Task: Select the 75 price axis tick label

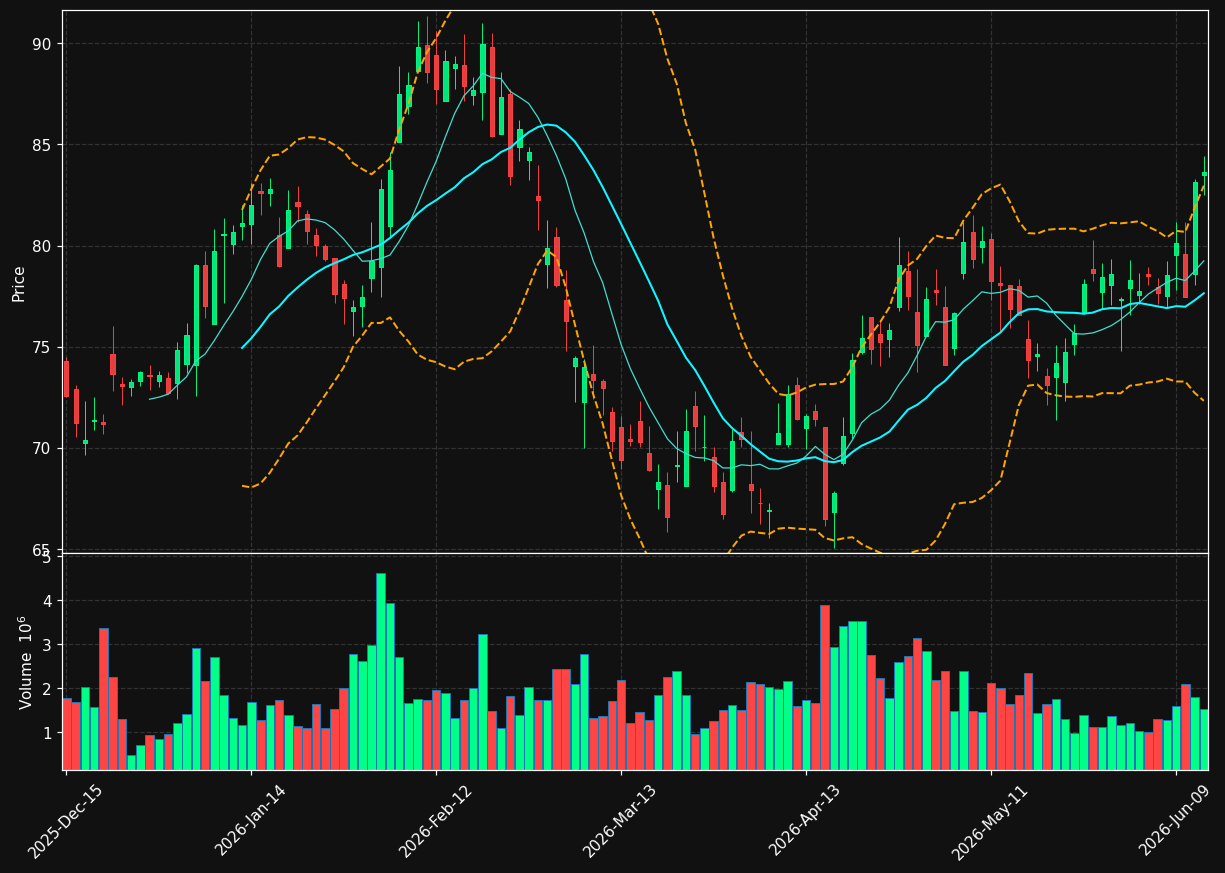Action: tap(41, 347)
